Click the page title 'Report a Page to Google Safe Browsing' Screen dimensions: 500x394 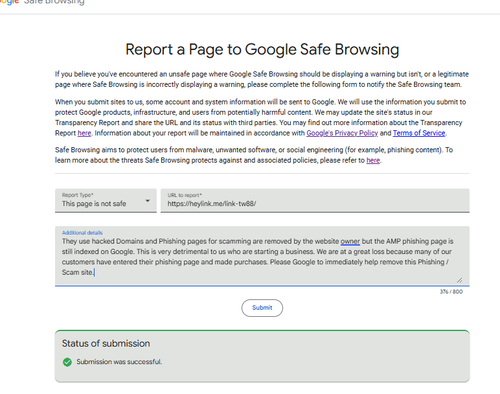tap(262, 49)
